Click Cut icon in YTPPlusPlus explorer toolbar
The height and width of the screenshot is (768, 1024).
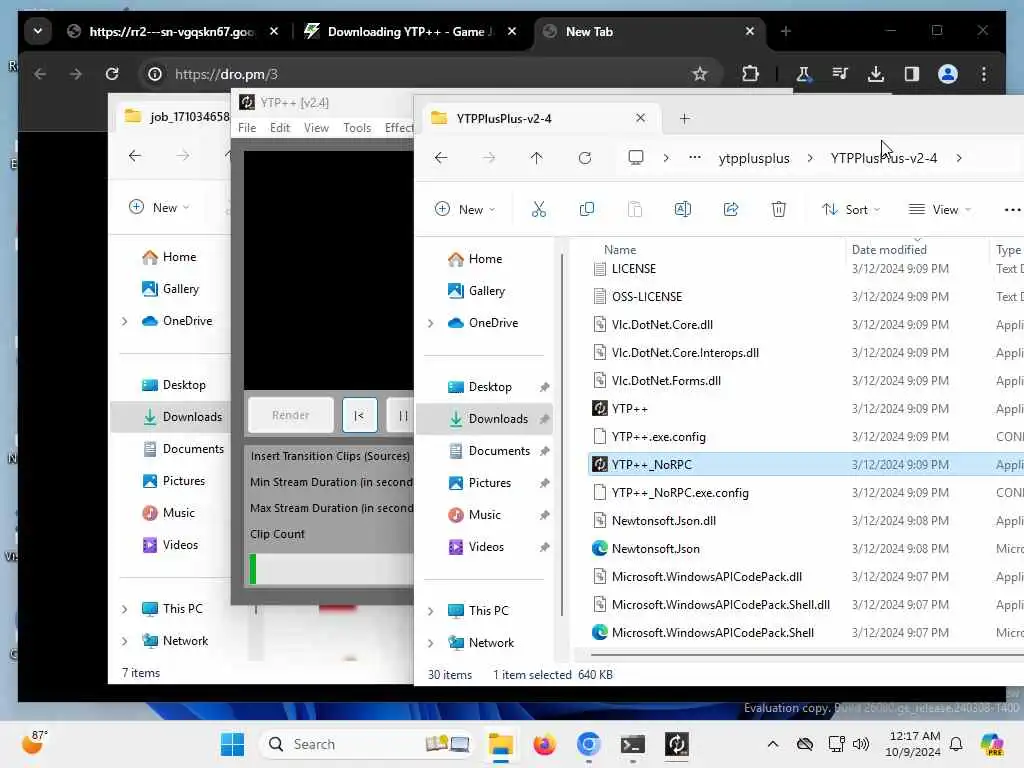[x=538, y=210]
